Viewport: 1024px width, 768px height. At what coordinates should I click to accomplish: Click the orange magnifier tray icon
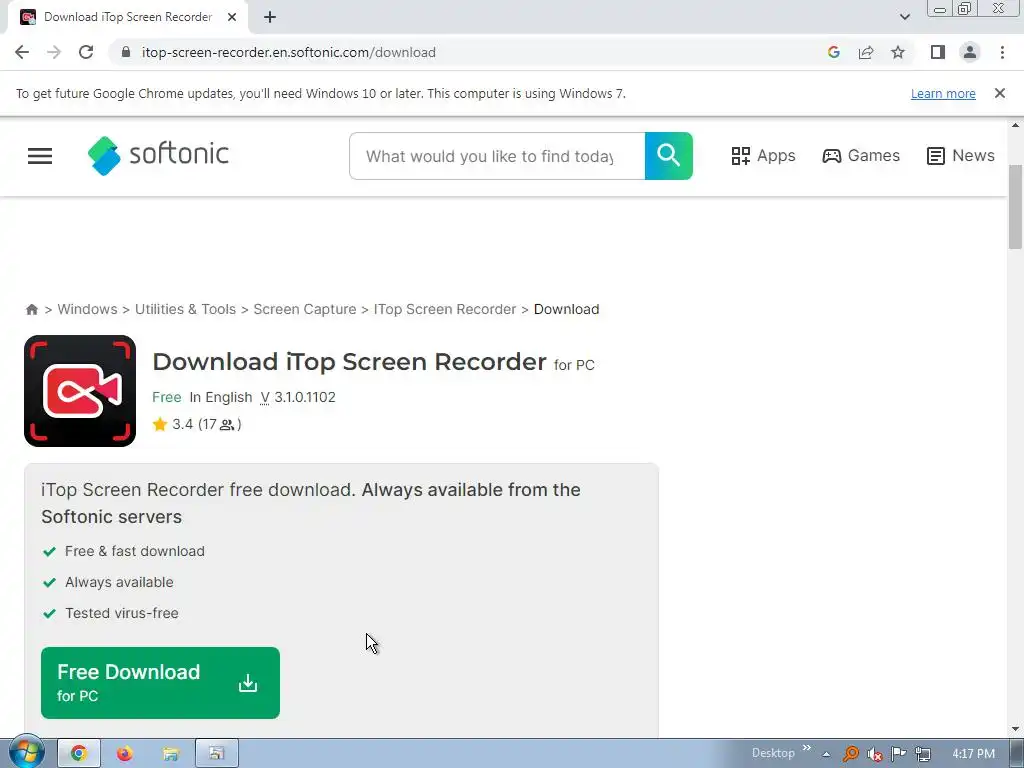pyautogui.click(x=850, y=754)
